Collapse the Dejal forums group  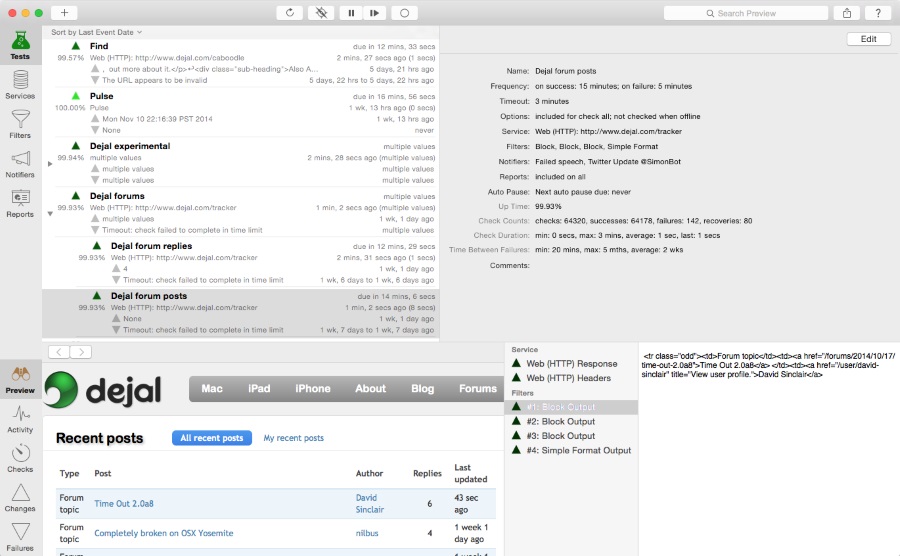coord(50,214)
